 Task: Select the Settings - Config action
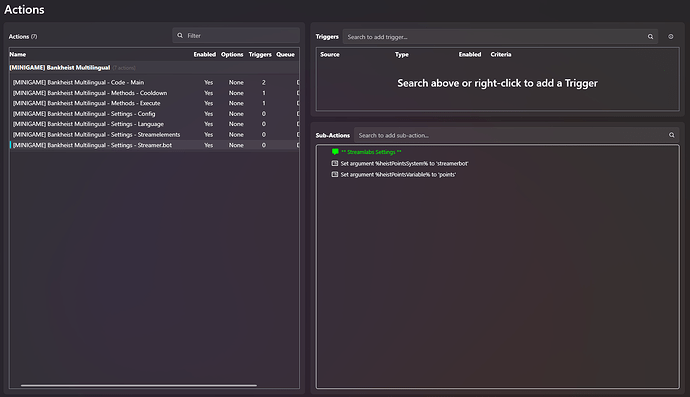[x=154, y=114]
